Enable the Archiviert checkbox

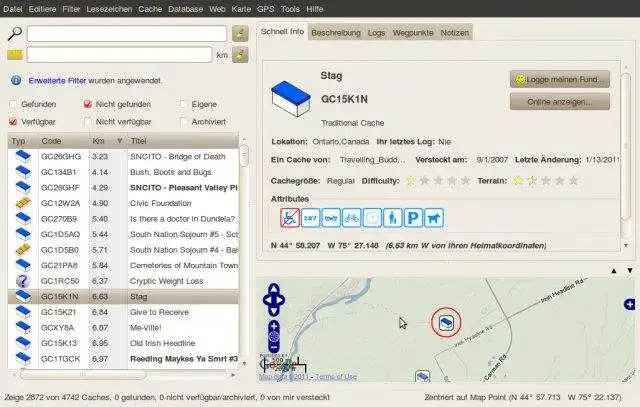184,122
